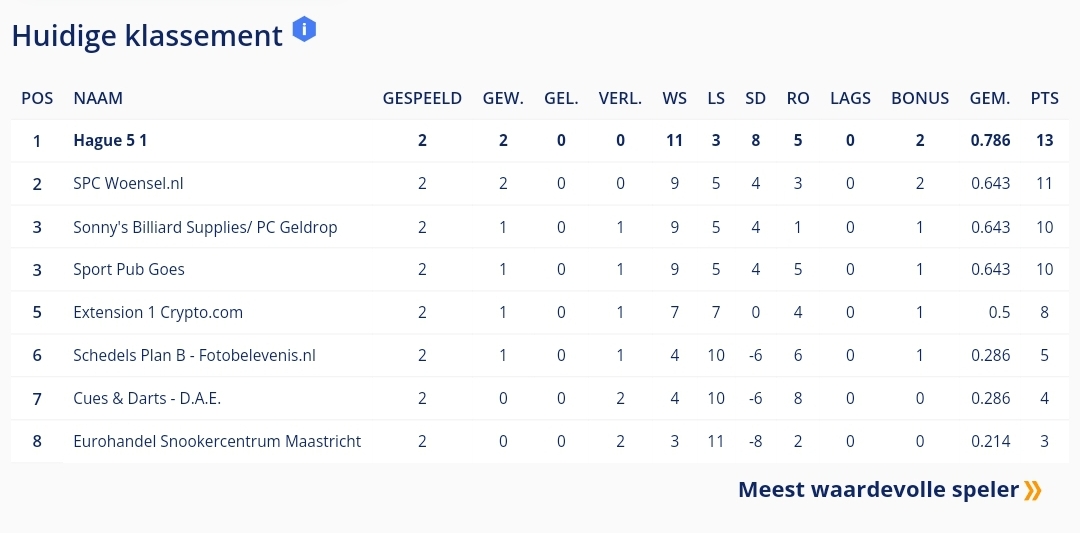Screen dimensions: 1080x533
Task: Click the POS column header
Action: pyautogui.click(x=37, y=98)
